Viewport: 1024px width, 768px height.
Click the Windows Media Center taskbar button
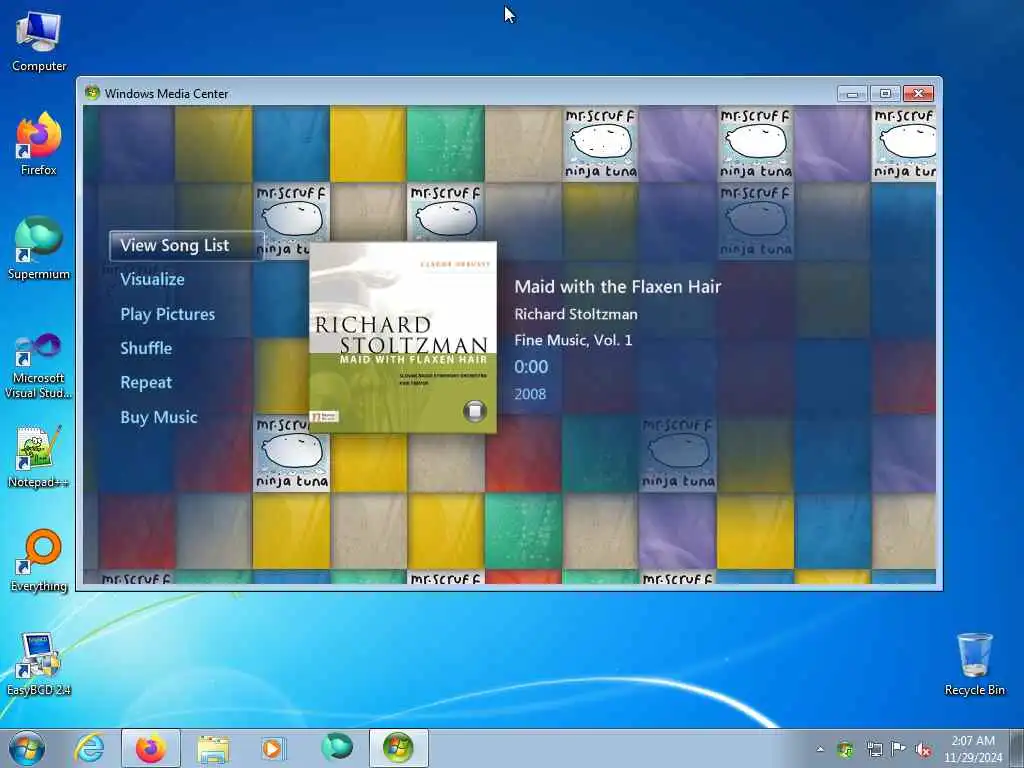(398, 748)
